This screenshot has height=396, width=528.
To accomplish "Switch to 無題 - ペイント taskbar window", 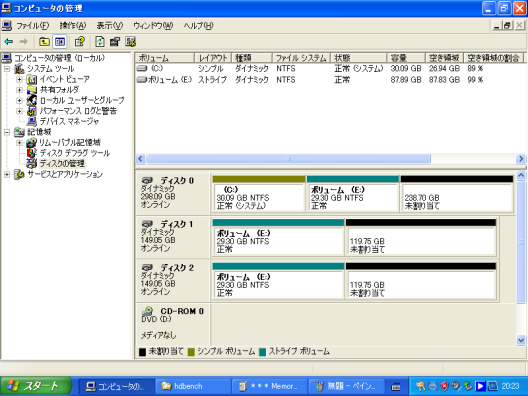I will point(347,386).
